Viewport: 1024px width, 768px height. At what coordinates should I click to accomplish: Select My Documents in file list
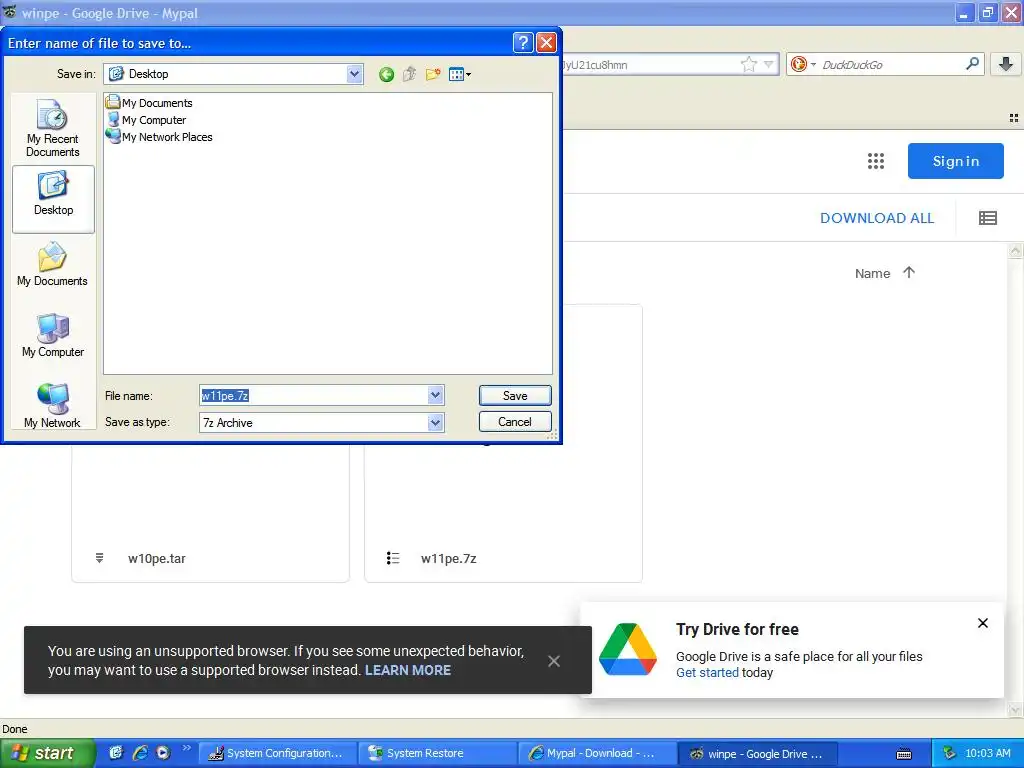pyautogui.click(x=149, y=103)
